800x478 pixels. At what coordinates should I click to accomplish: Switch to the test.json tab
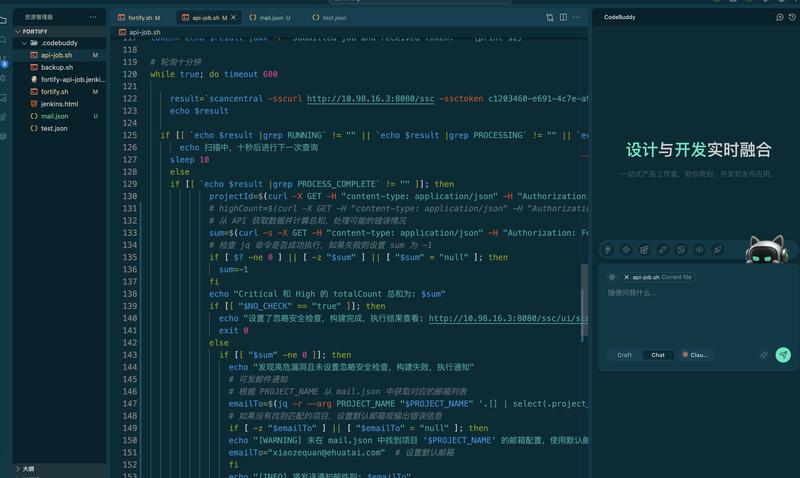click(330, 18)
